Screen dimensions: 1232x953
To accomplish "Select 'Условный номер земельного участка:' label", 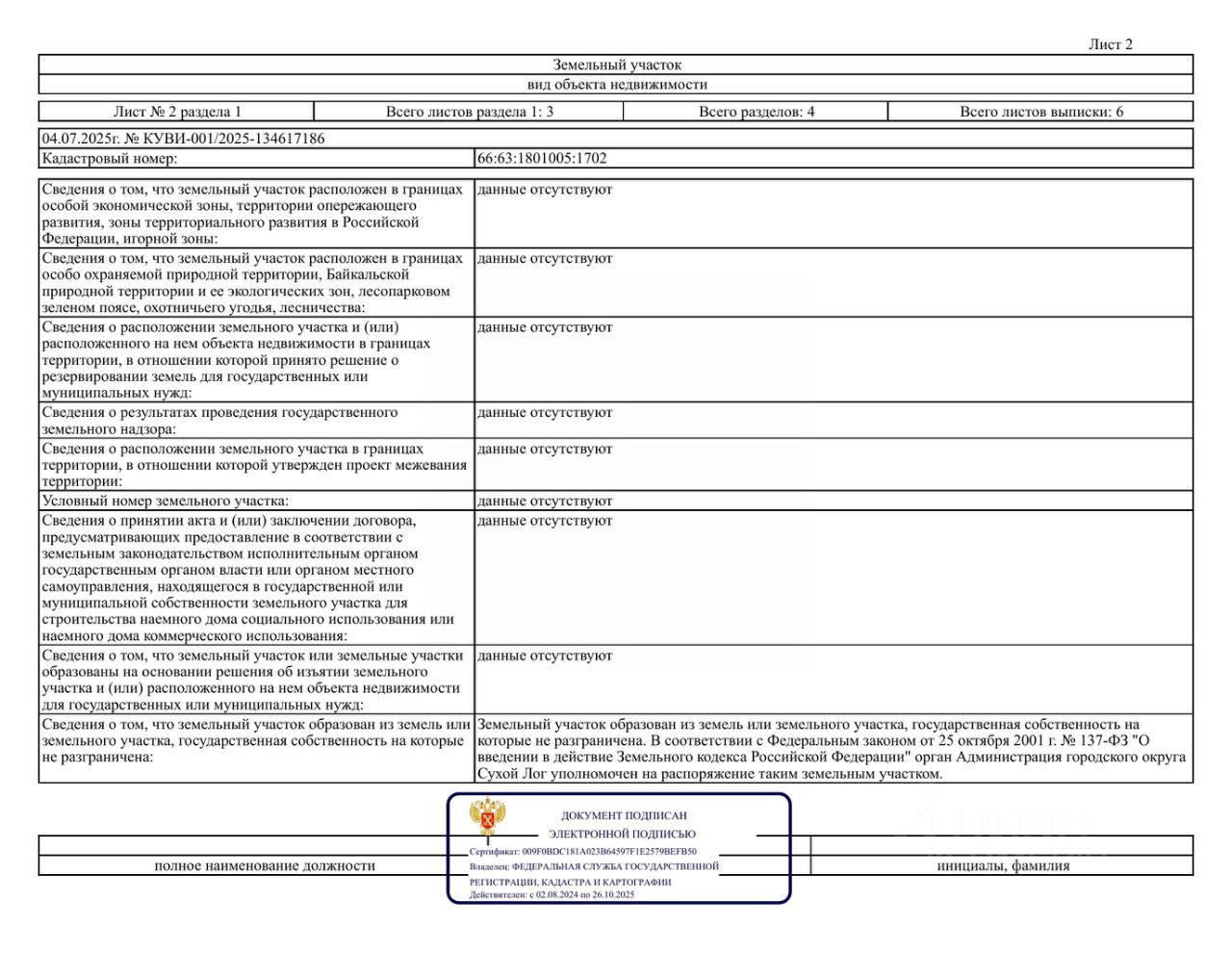I will point(165,502).
